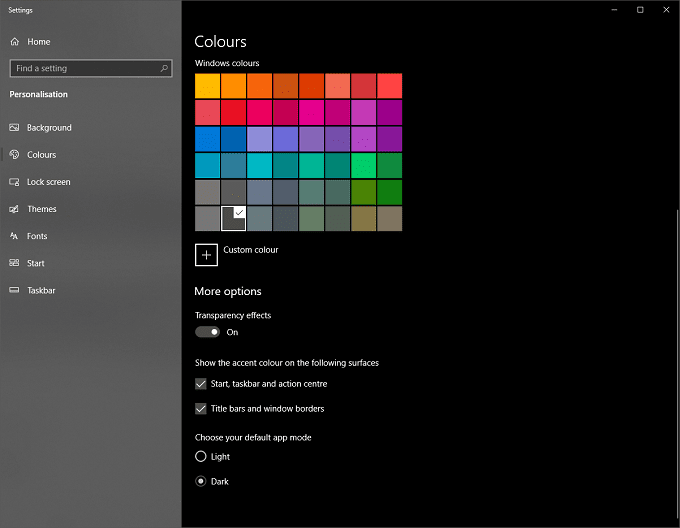Select the Light app mode
This screenshot has width=680, height=528.
(201, 457)
